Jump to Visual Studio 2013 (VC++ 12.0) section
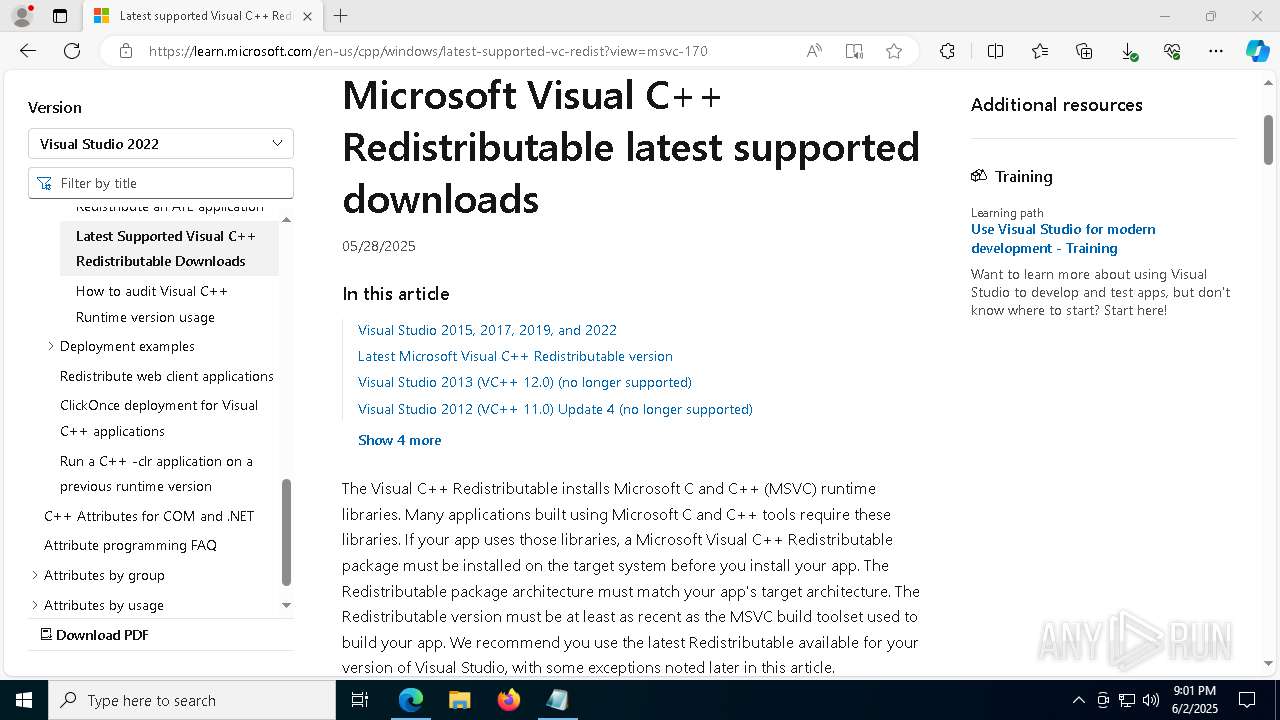This screenshot has height=720, width=1280. 525,382
